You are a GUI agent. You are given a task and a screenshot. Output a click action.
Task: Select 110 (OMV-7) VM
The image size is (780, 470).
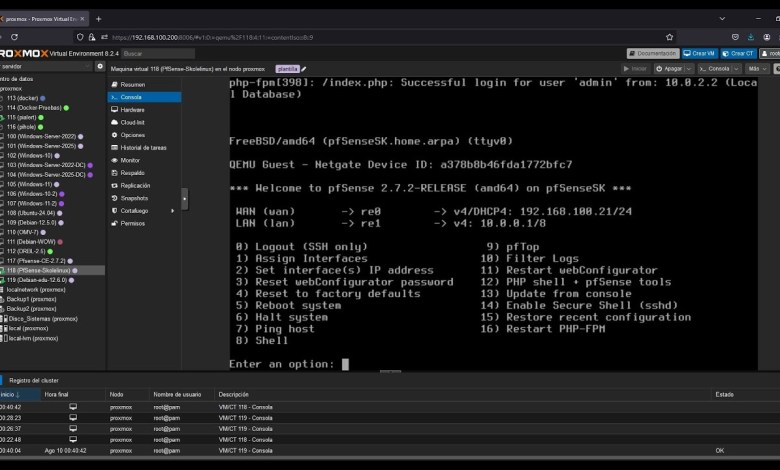[x=22, y=232]
